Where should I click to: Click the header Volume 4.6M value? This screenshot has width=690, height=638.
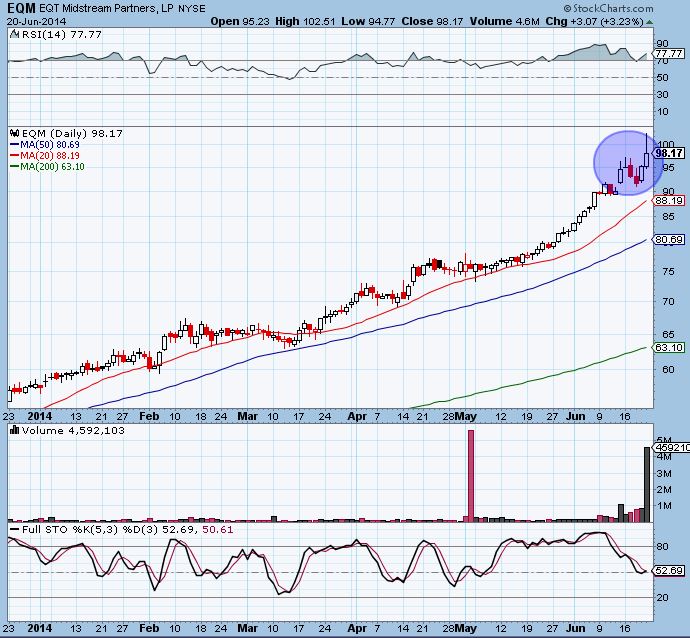pos(504,21)
